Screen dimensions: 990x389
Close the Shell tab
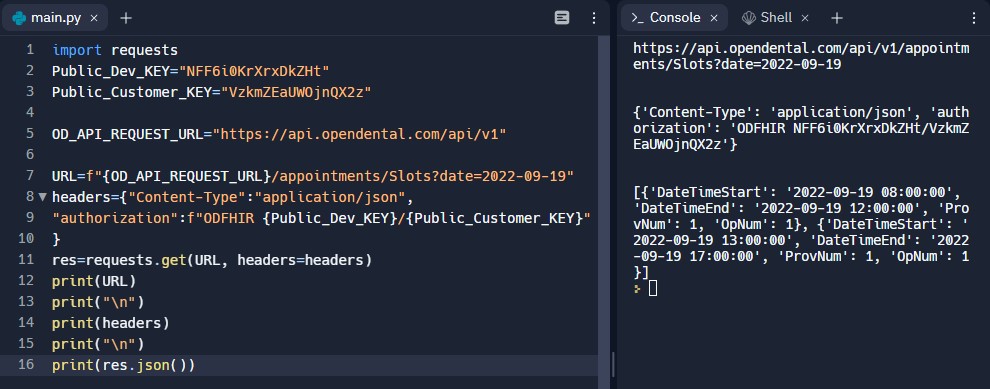805,18
